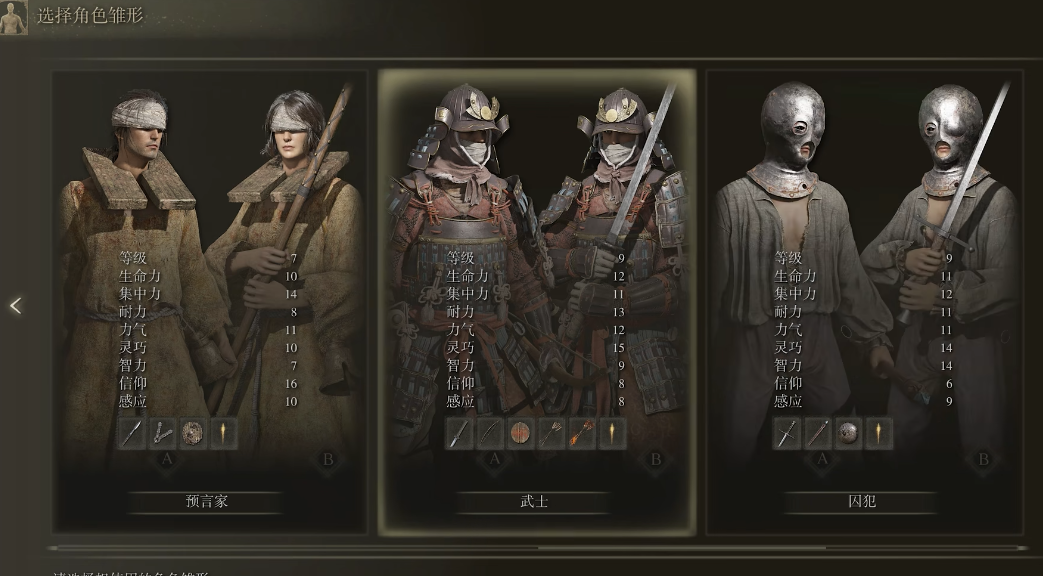
Task: Choose the 预言家 class name label
Action: point(207,502)
